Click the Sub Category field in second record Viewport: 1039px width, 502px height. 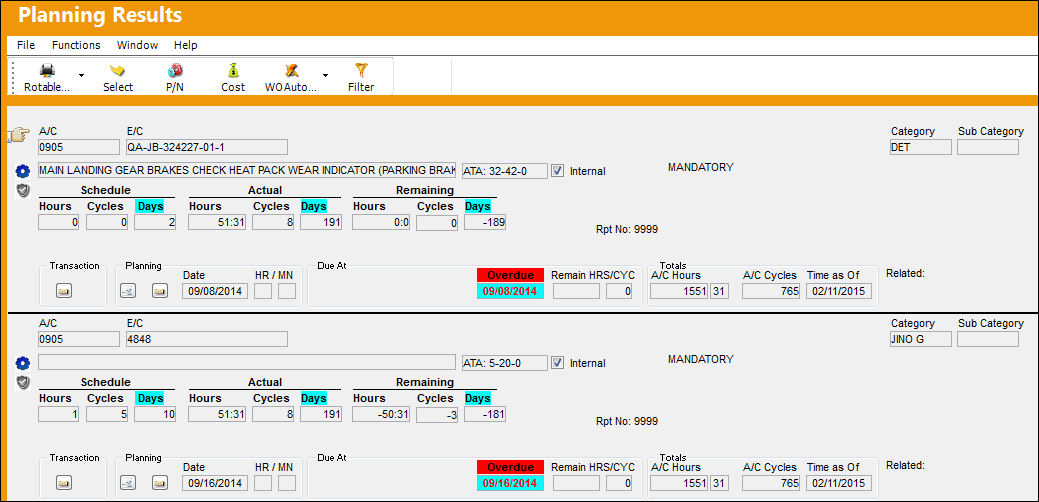tap(988, 339)
